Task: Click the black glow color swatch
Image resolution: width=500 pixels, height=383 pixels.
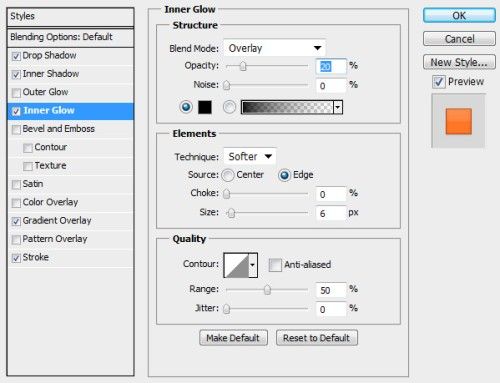Action: 205,107
